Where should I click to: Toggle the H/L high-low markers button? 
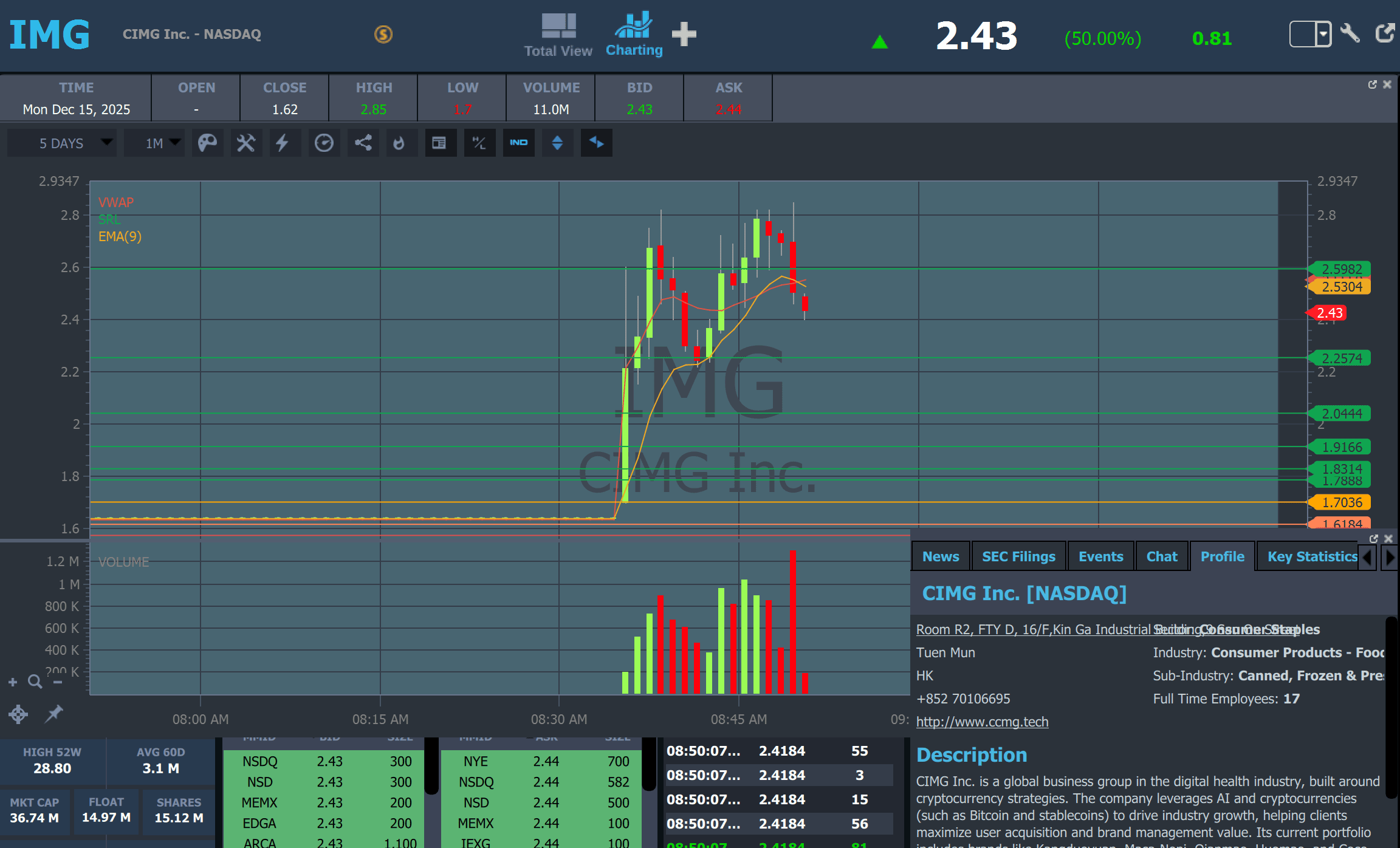[479, 143]
